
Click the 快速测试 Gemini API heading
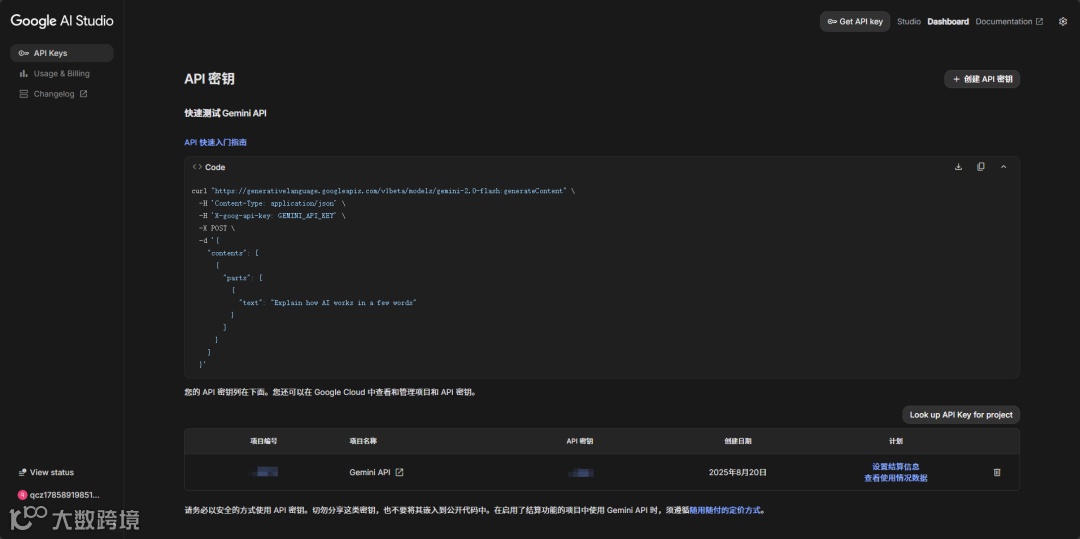point(225,113)
